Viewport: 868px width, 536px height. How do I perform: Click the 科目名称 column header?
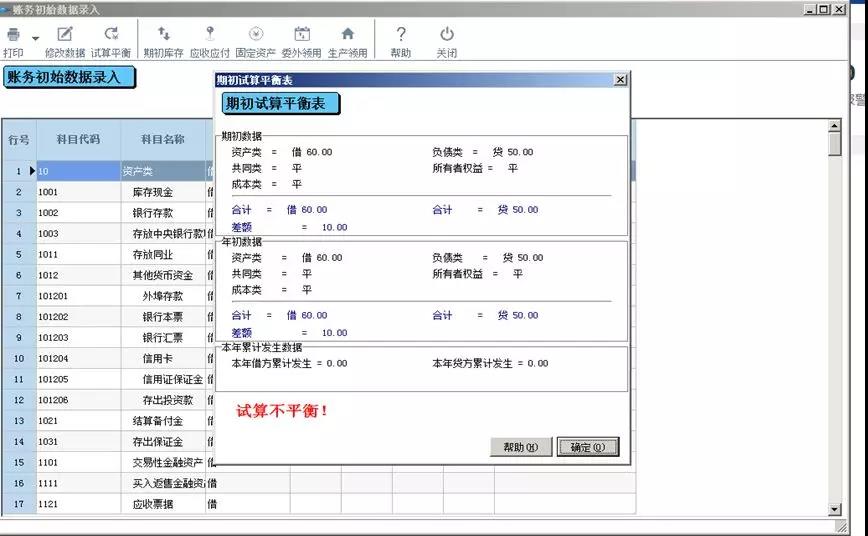[x=162, y=139]
